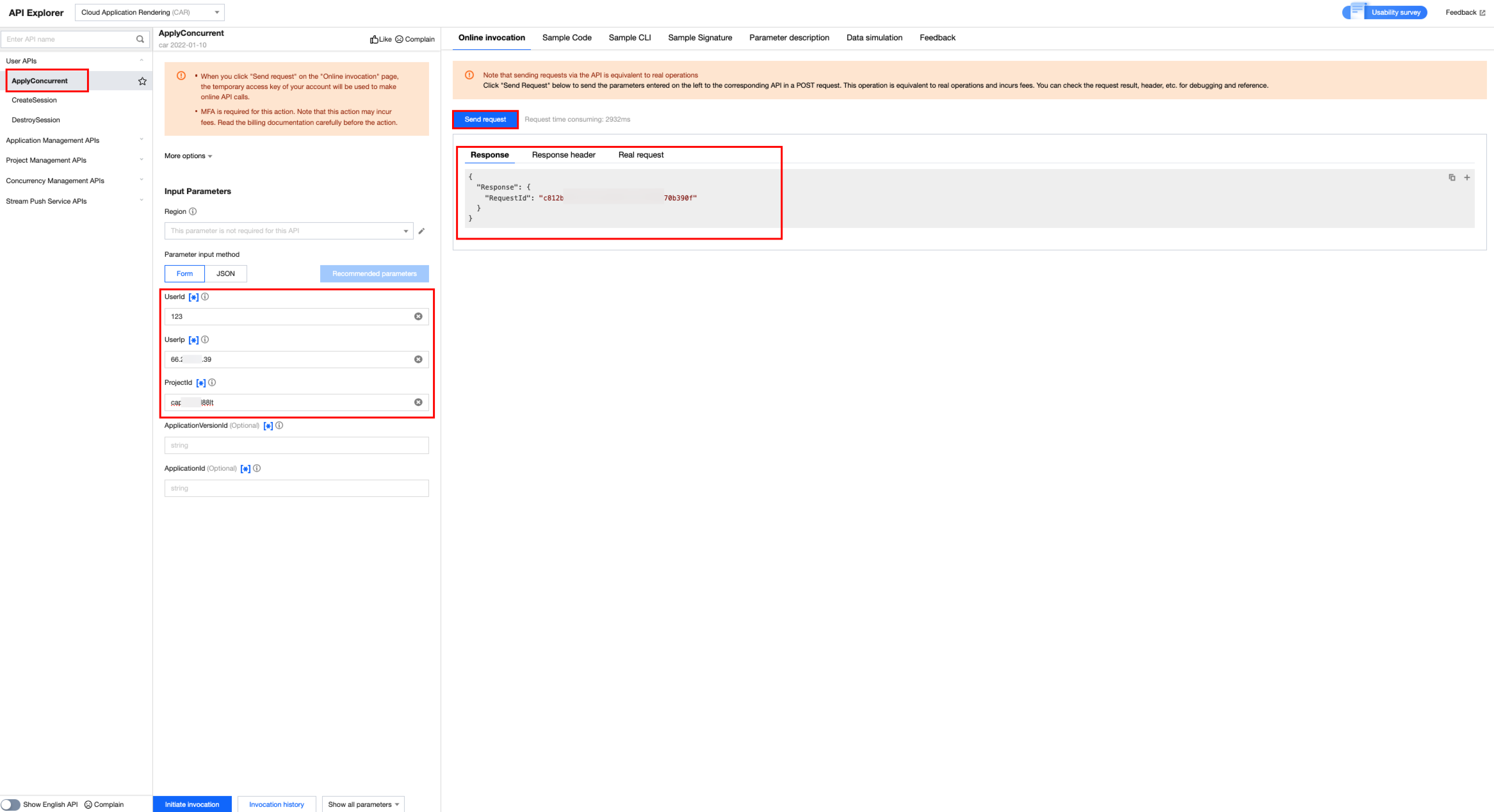
Task: Clear the UserId field with X icon
Action: point(418,316)
